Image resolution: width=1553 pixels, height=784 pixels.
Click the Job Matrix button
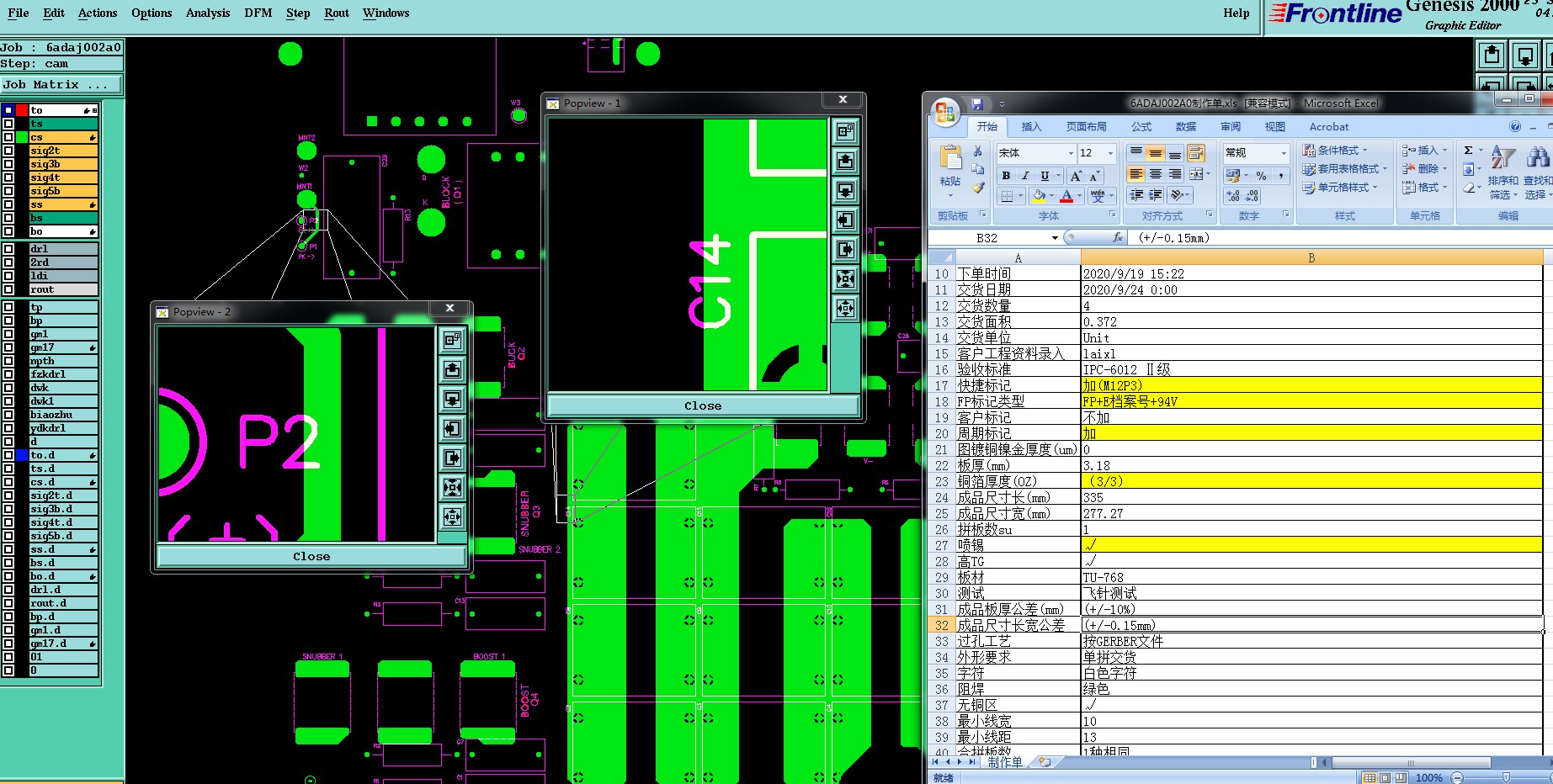tap(61, 85)
